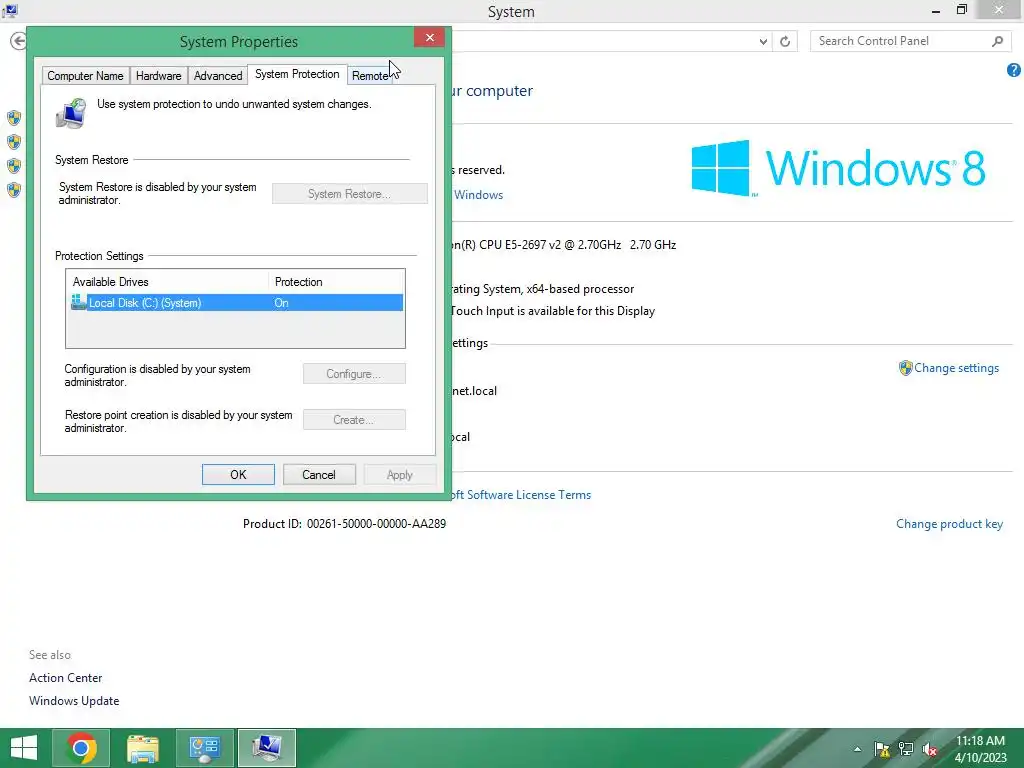
Task: Click the Product ID 00261-50000-00000-AA289 text
Action: coord(344,524)
